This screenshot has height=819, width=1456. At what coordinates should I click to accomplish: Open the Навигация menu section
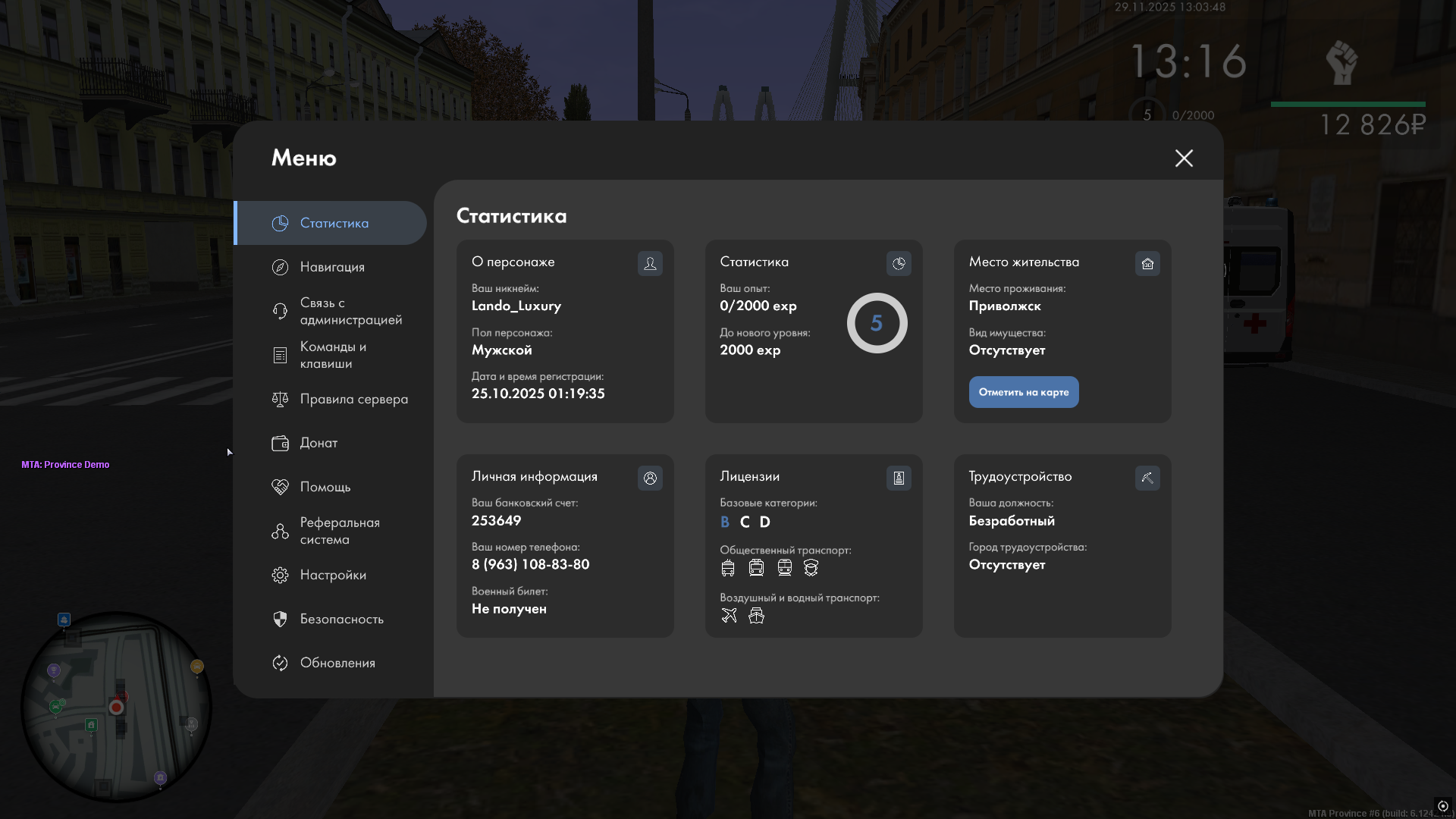332,267
